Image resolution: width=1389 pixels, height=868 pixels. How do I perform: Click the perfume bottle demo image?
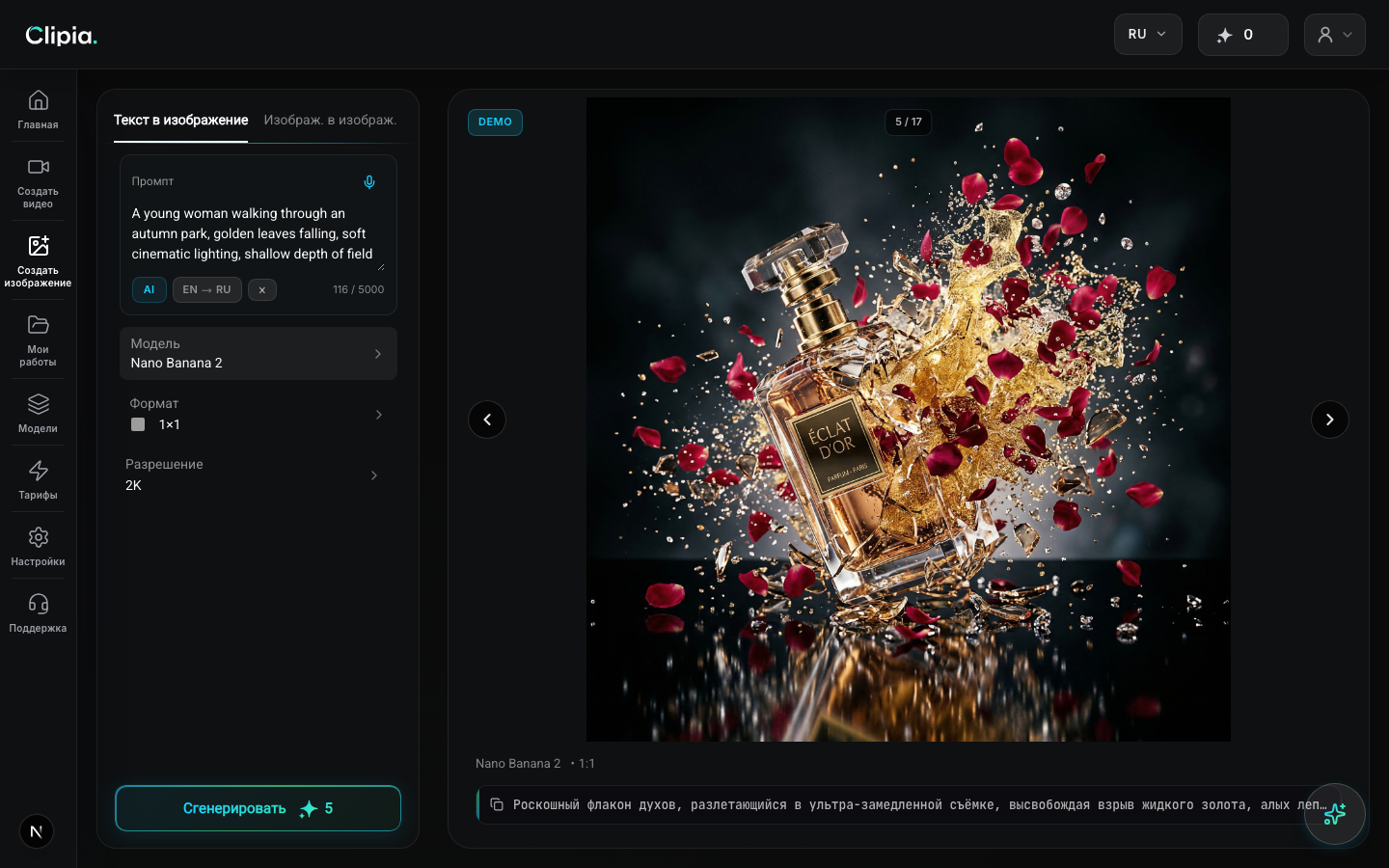click(x=909, y=420)
